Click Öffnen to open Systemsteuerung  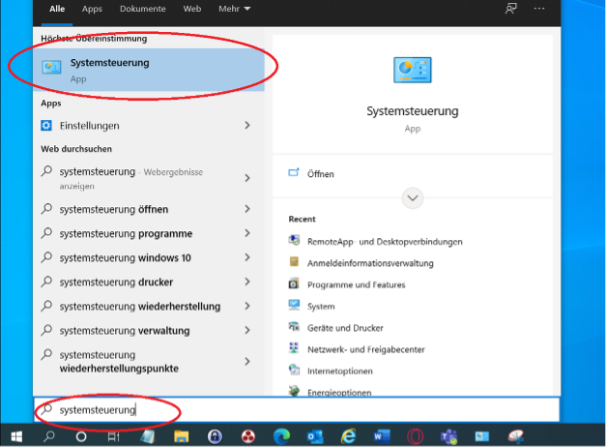pyautogui.click(x=320, y=174)
